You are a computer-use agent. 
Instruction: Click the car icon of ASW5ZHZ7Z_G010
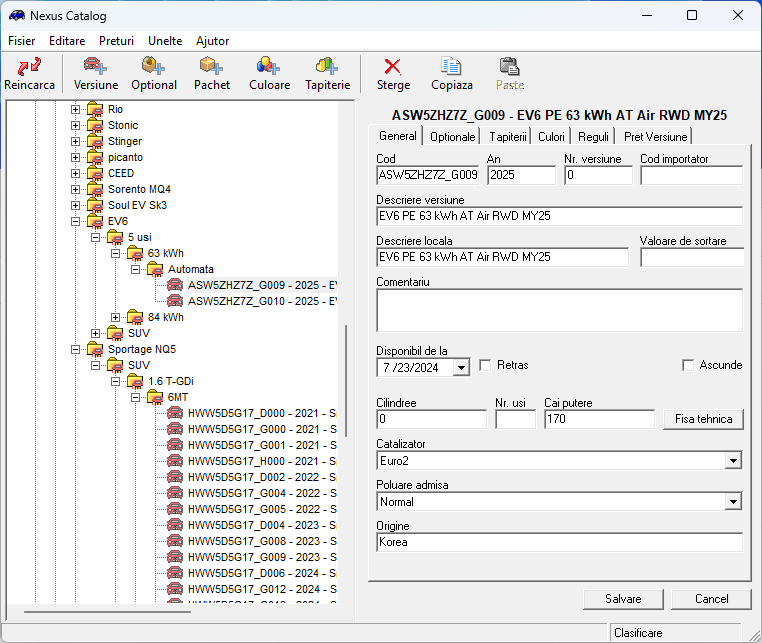[175, 301]
